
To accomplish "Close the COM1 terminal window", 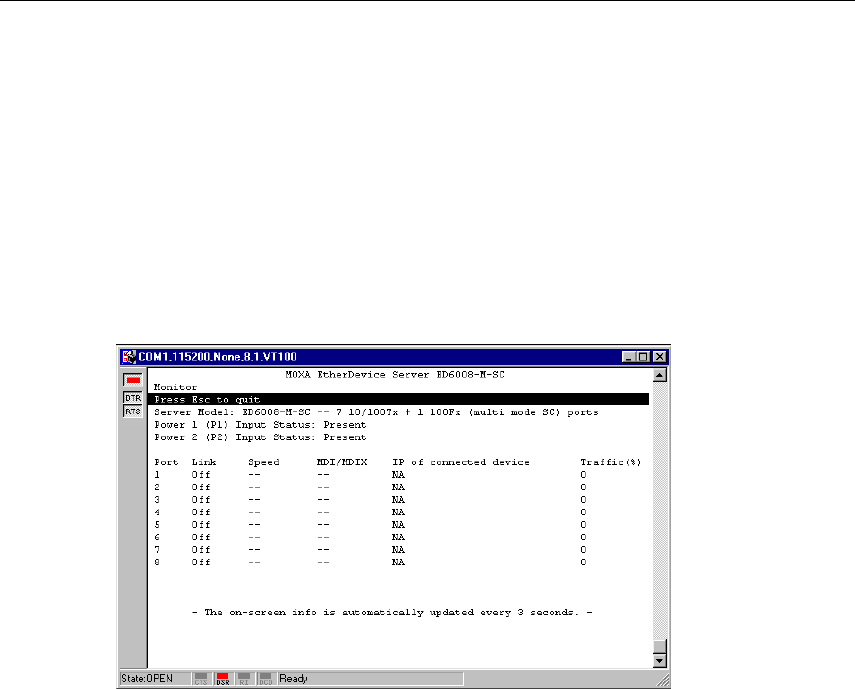I will [660, 357].
